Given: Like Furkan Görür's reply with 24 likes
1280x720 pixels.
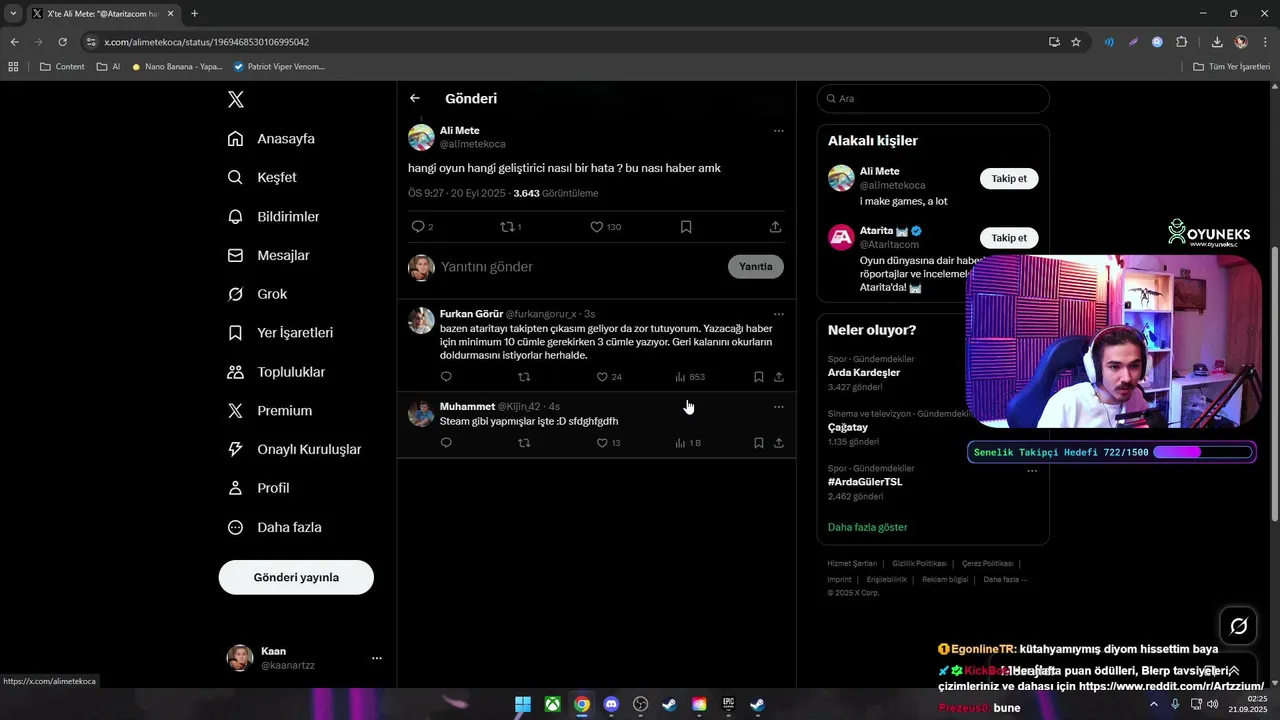Looking at the screenshot, I should tap(609, 377).
